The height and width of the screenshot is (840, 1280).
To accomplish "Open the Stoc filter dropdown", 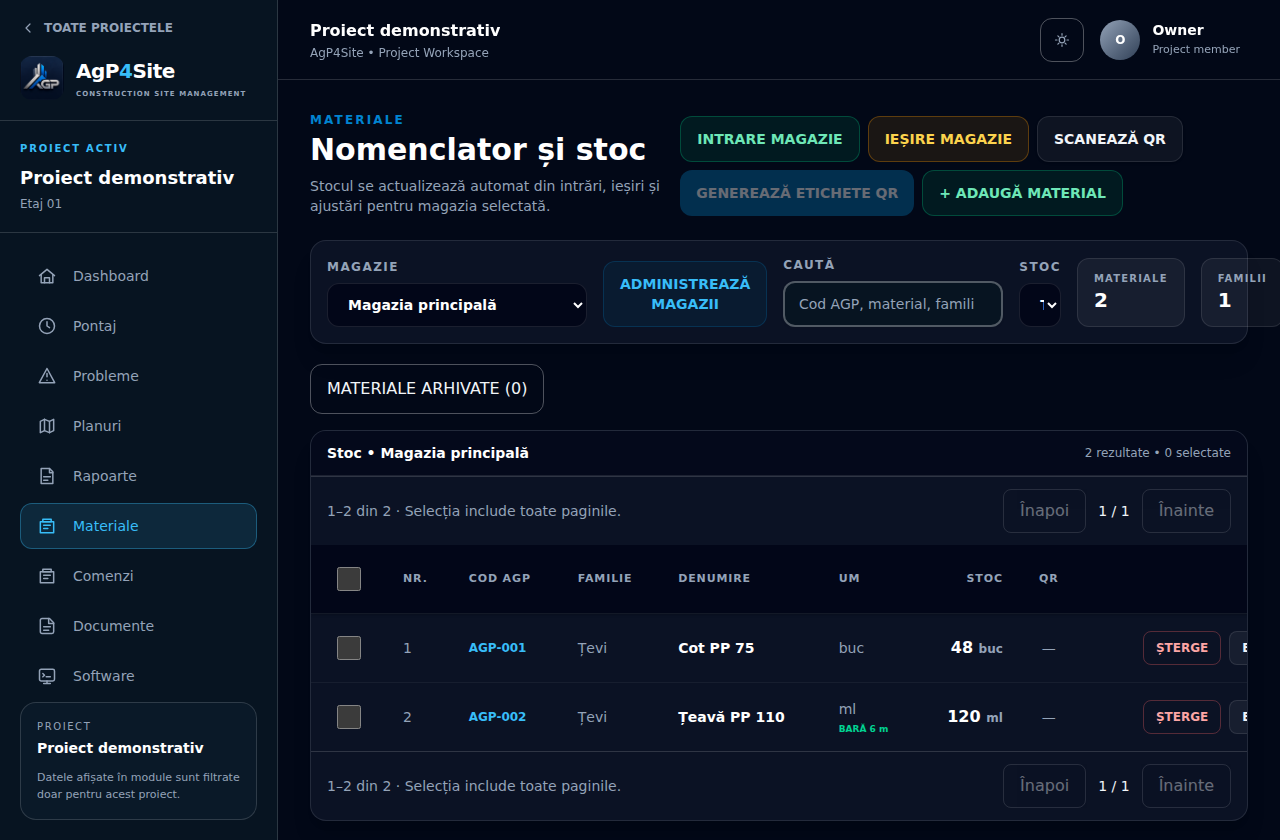I will point(1040,305).
